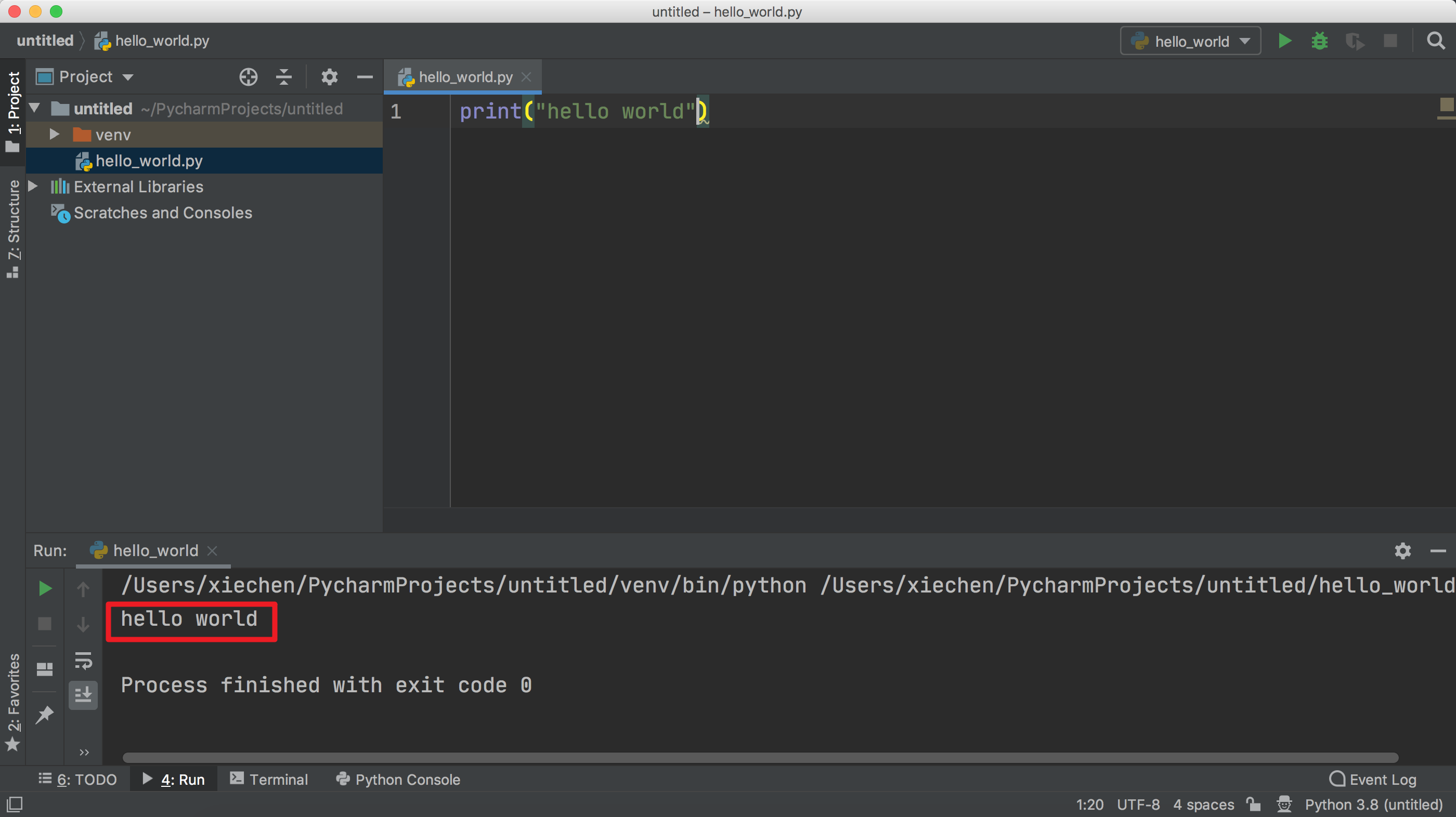
Task: Click the green Run button in top toolbar
Action: (x=1284, y=41)
